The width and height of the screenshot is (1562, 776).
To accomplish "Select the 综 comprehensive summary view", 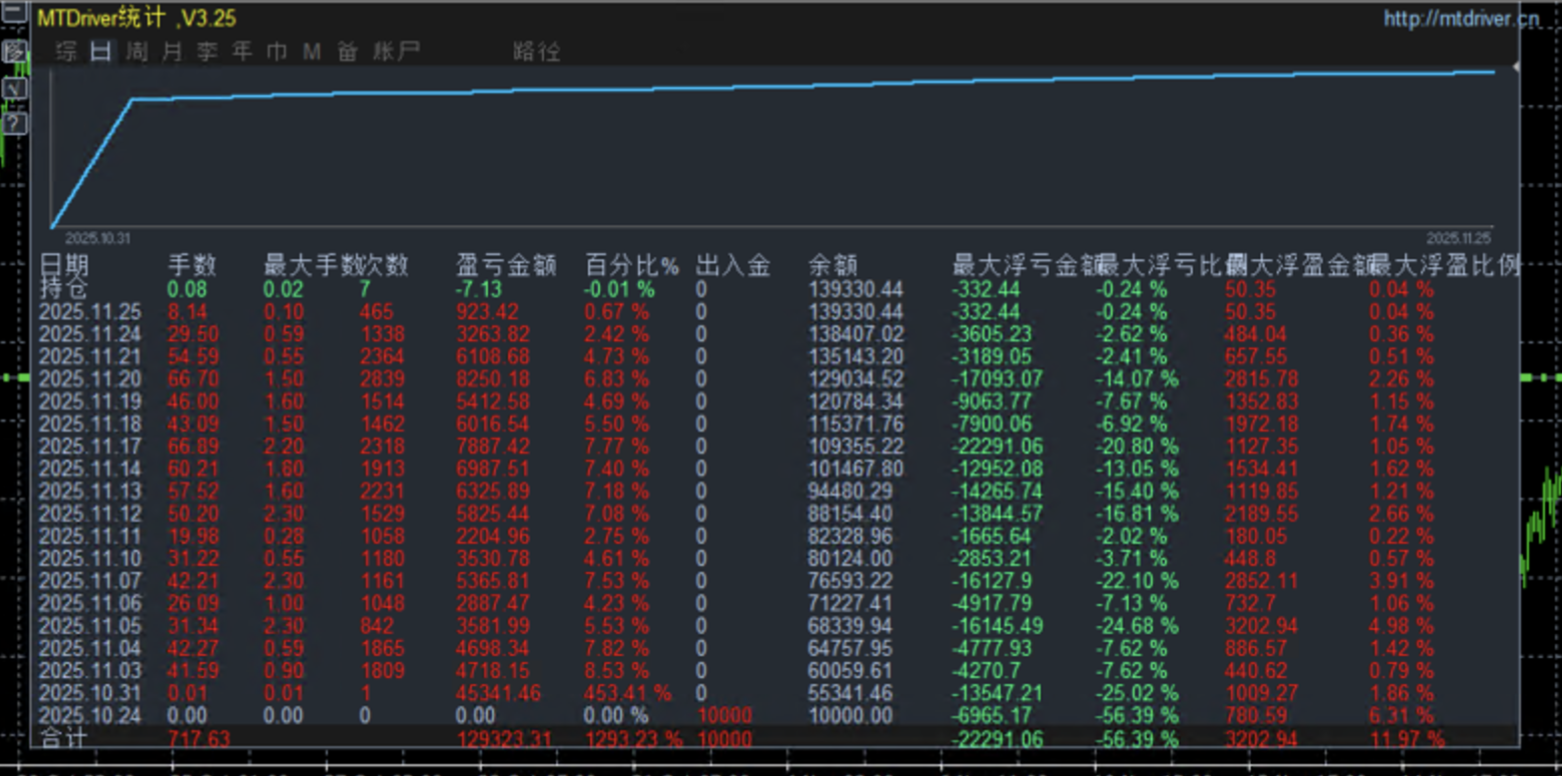I will click(67, 50).
